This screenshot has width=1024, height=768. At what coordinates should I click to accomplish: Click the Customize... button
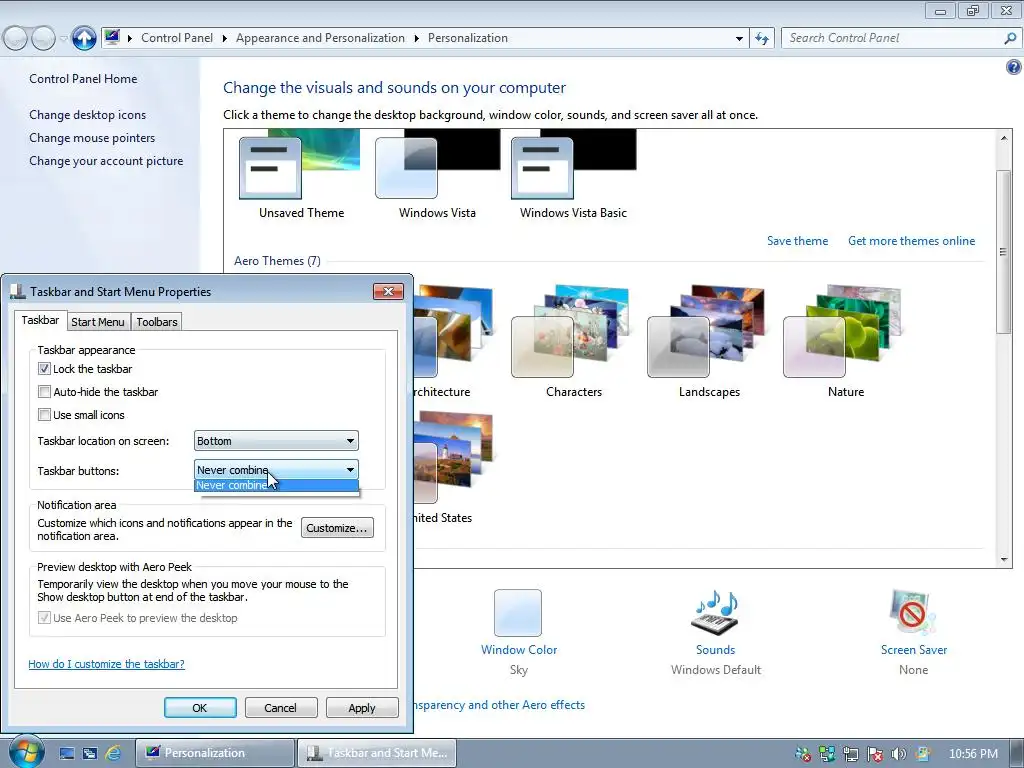[x=337, y=528]
